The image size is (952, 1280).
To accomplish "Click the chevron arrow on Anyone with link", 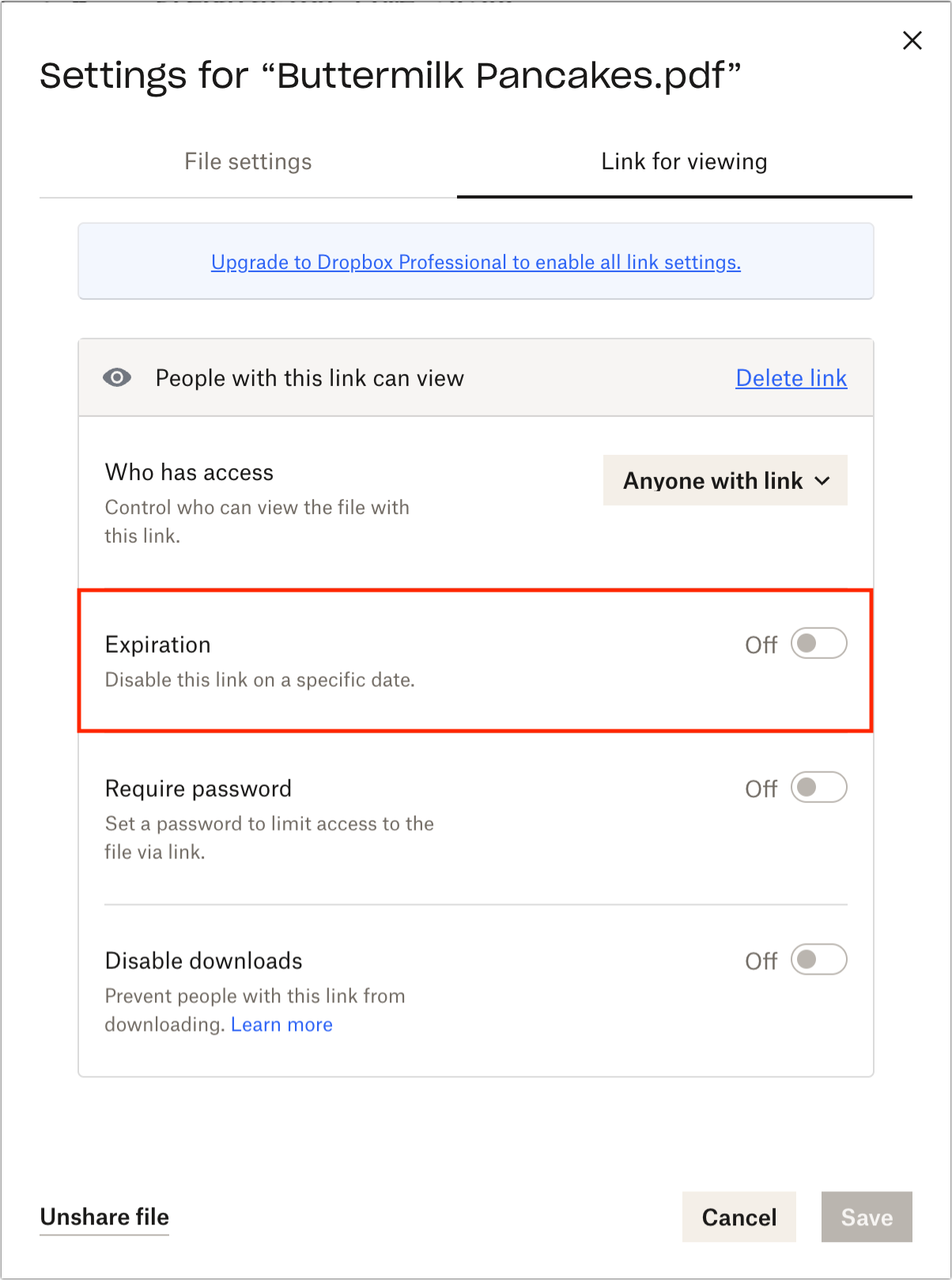I will (822, 480).
